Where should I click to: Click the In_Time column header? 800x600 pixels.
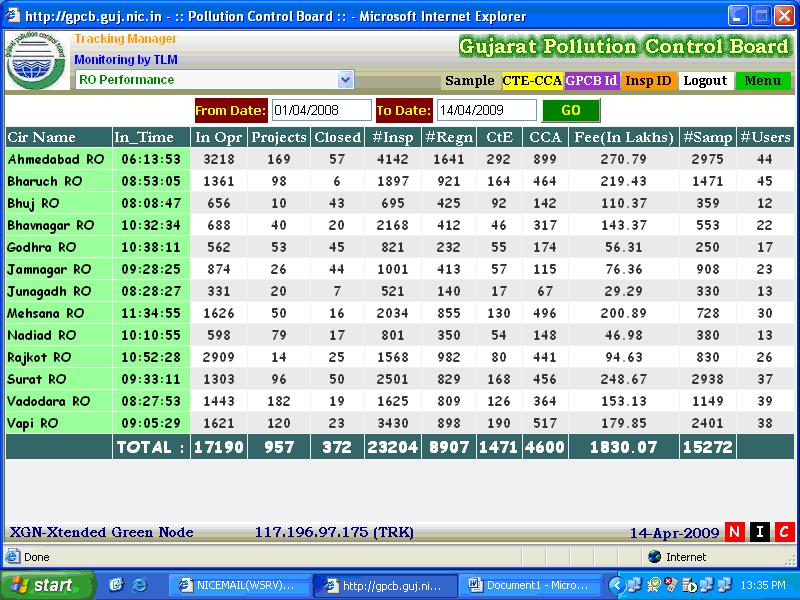point(151,137)
